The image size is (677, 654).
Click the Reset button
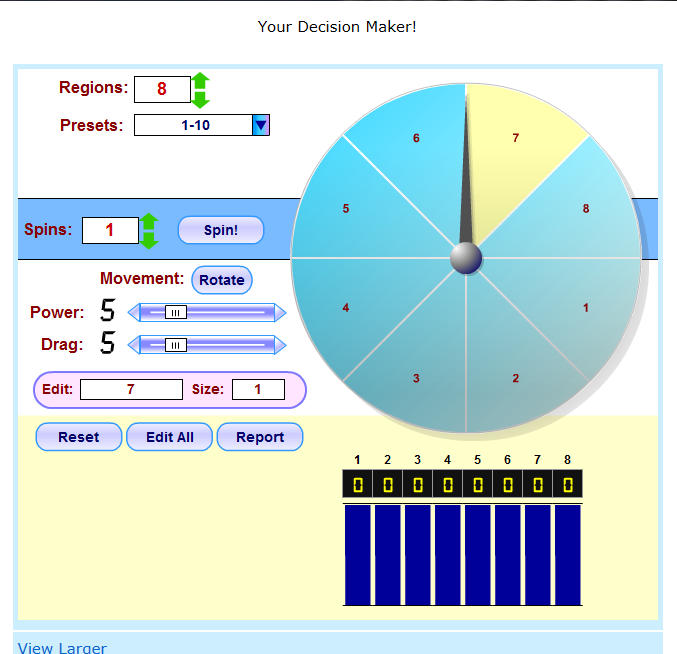coord(79,437)
